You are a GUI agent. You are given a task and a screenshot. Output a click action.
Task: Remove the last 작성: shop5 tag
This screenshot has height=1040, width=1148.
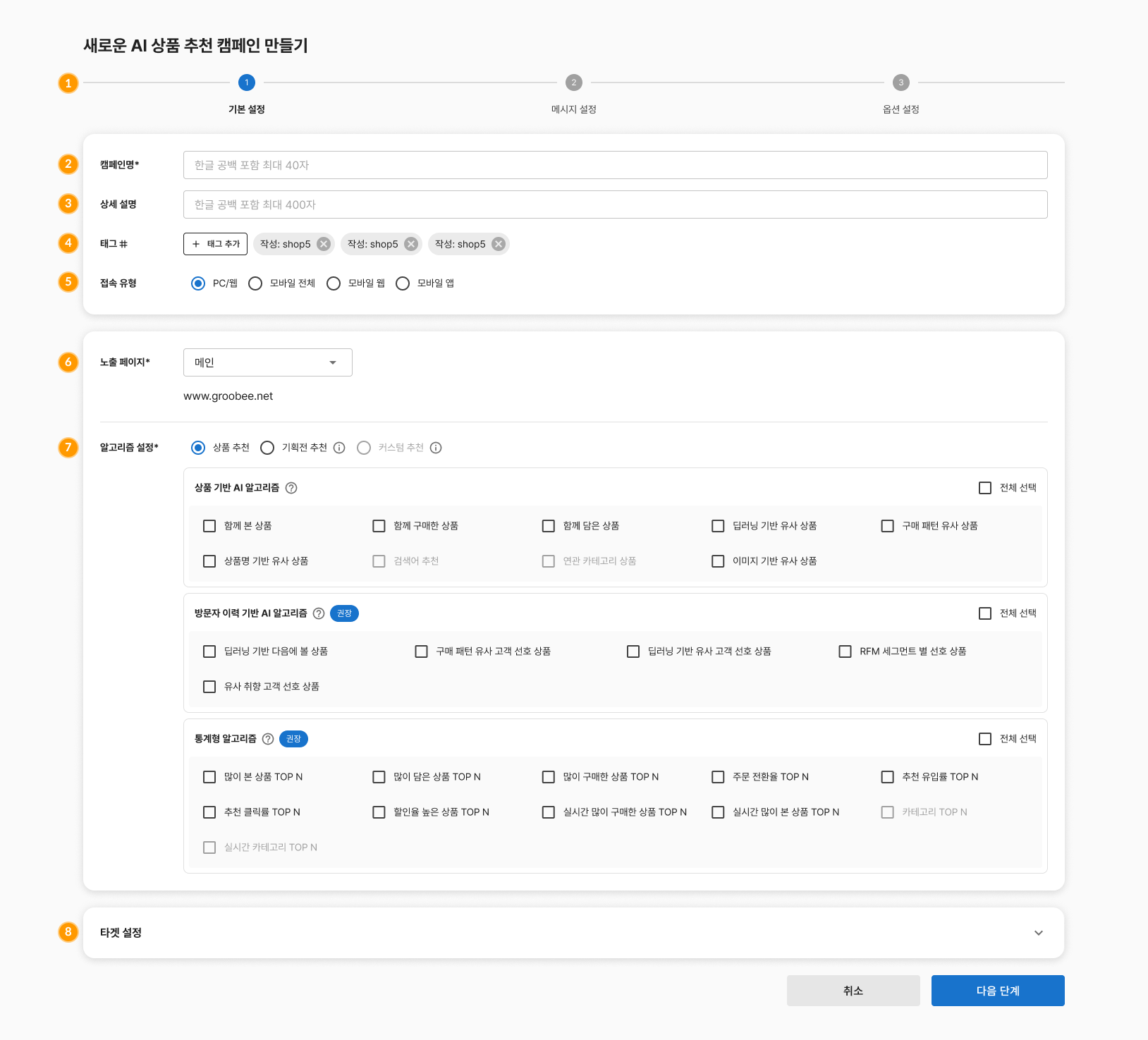[x=499, y=244]
